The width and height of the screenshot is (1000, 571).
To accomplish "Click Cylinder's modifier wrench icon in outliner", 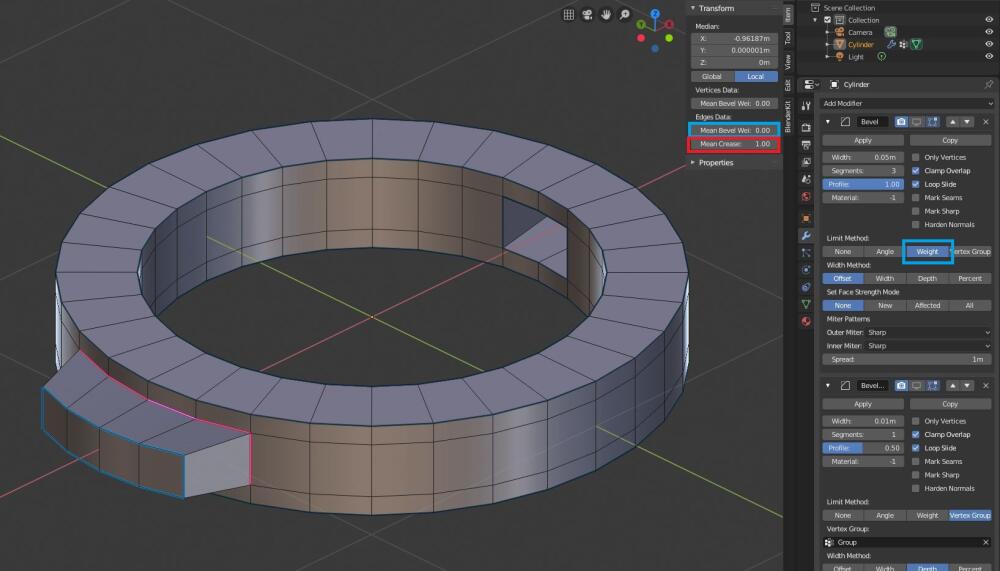I will (x=891, y=44).
